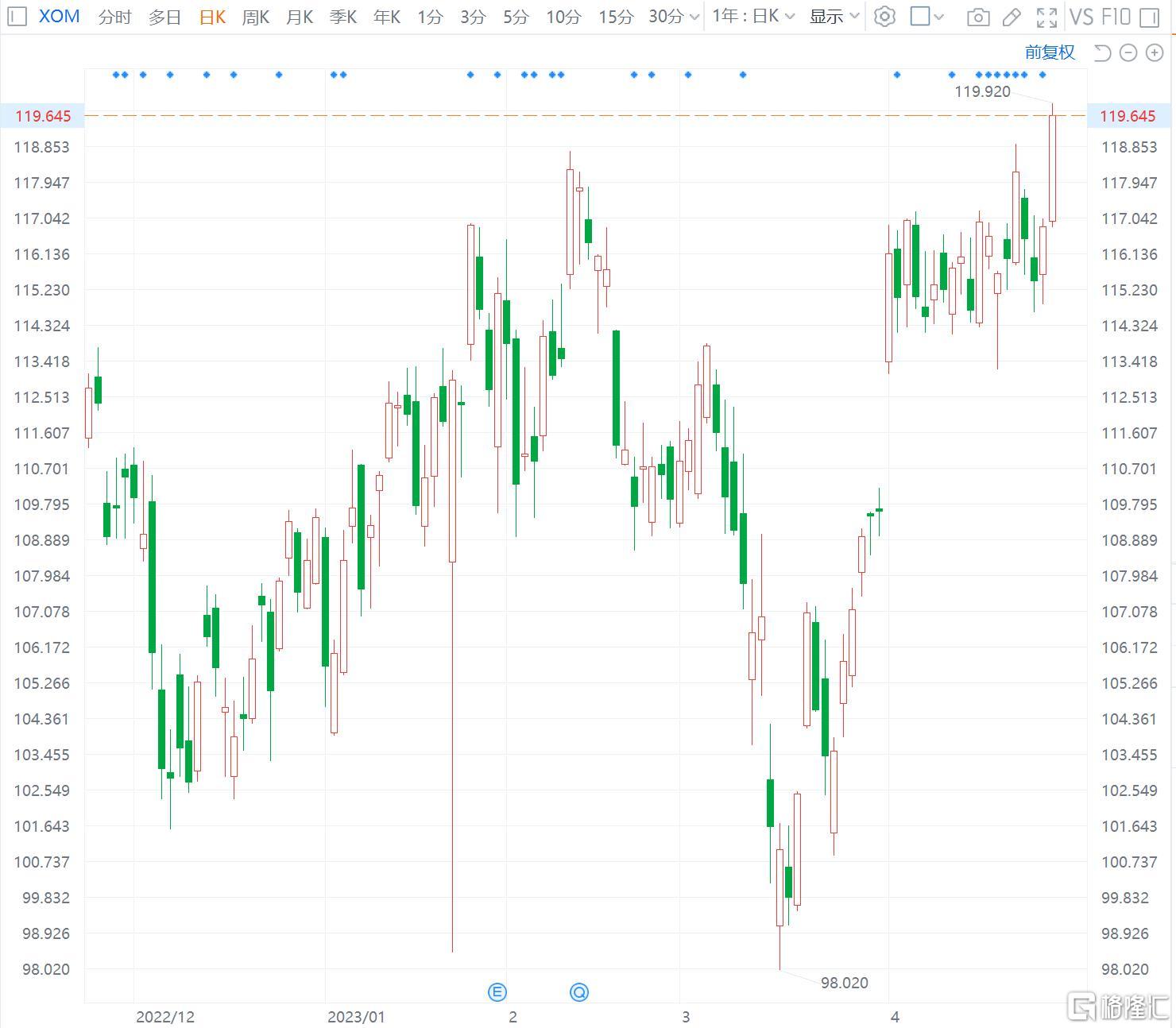
Task: Open the 30分 interval dropdown arrow
Action: pos(694,16)
